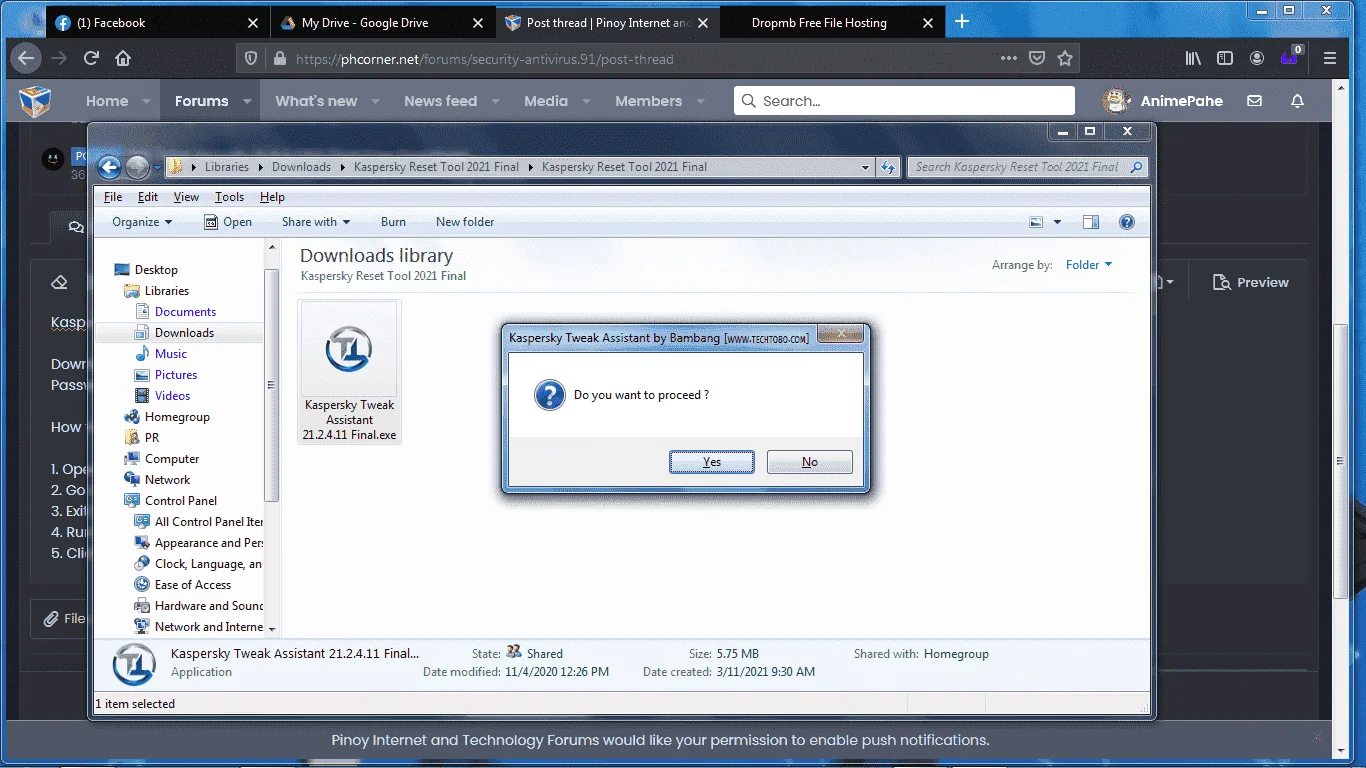Image resolution: width=1366 pixels, height=768 pixels.
Task: Click No in the Kaspersky dialog
Action: point(810,462)
